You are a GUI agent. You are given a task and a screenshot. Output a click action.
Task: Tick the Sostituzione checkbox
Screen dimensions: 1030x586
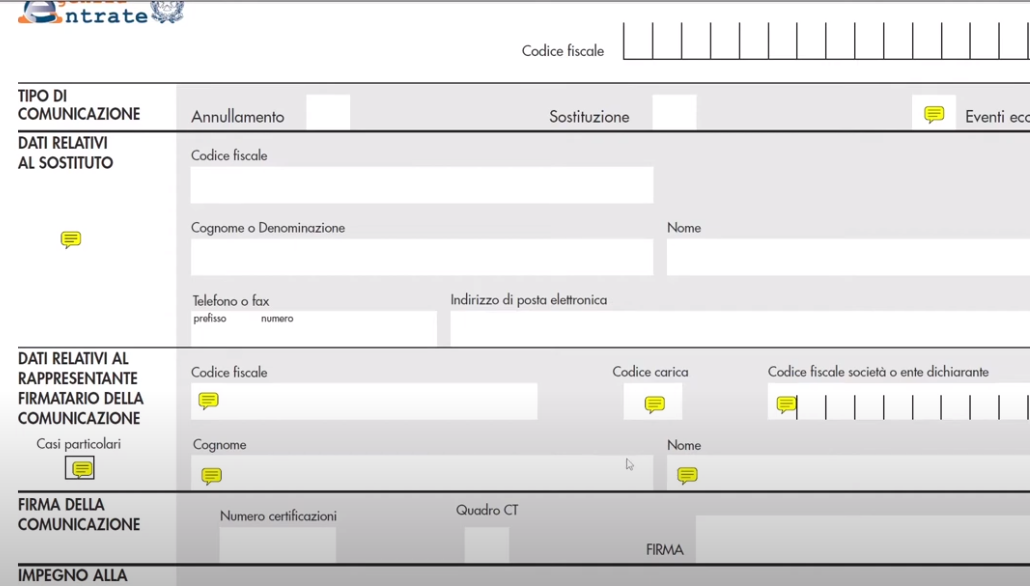674,113
